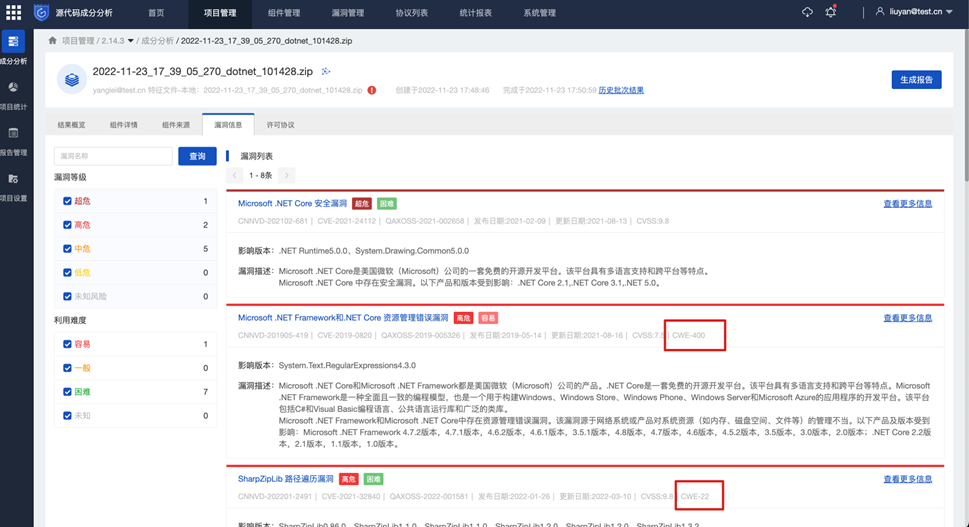Toggle 一般 exploit difficulty checkbox
Image resolution: width=969 pixels, height=527 pixels.
tap(67, 368)
